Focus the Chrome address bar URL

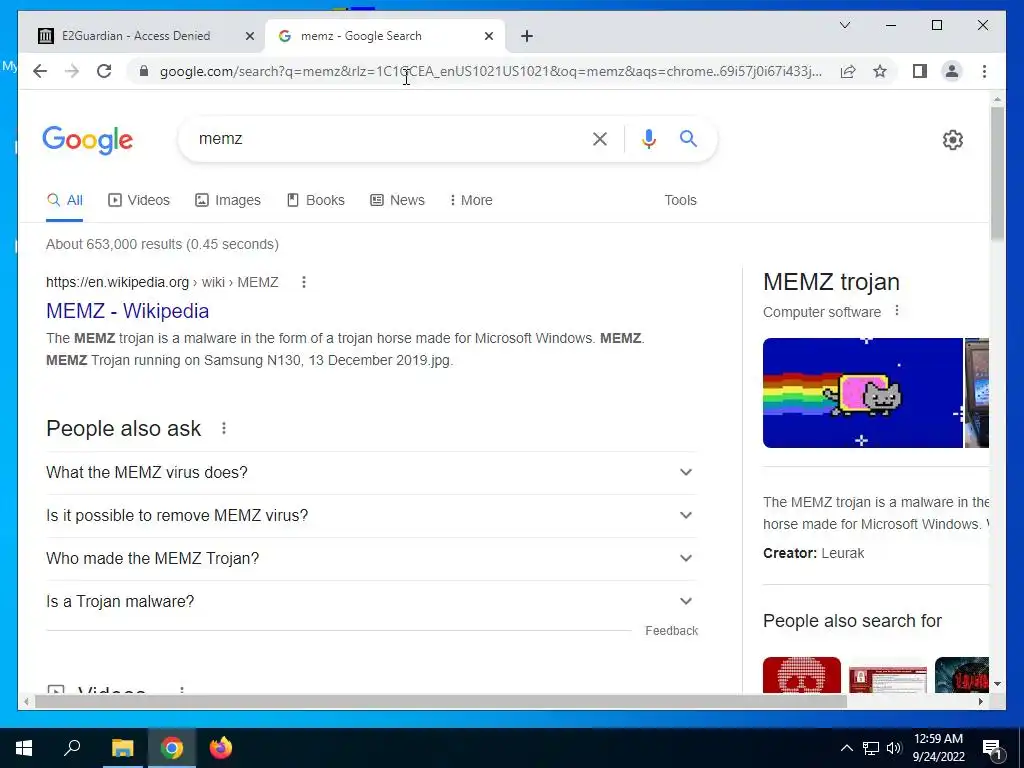click(x=491, y=71)
